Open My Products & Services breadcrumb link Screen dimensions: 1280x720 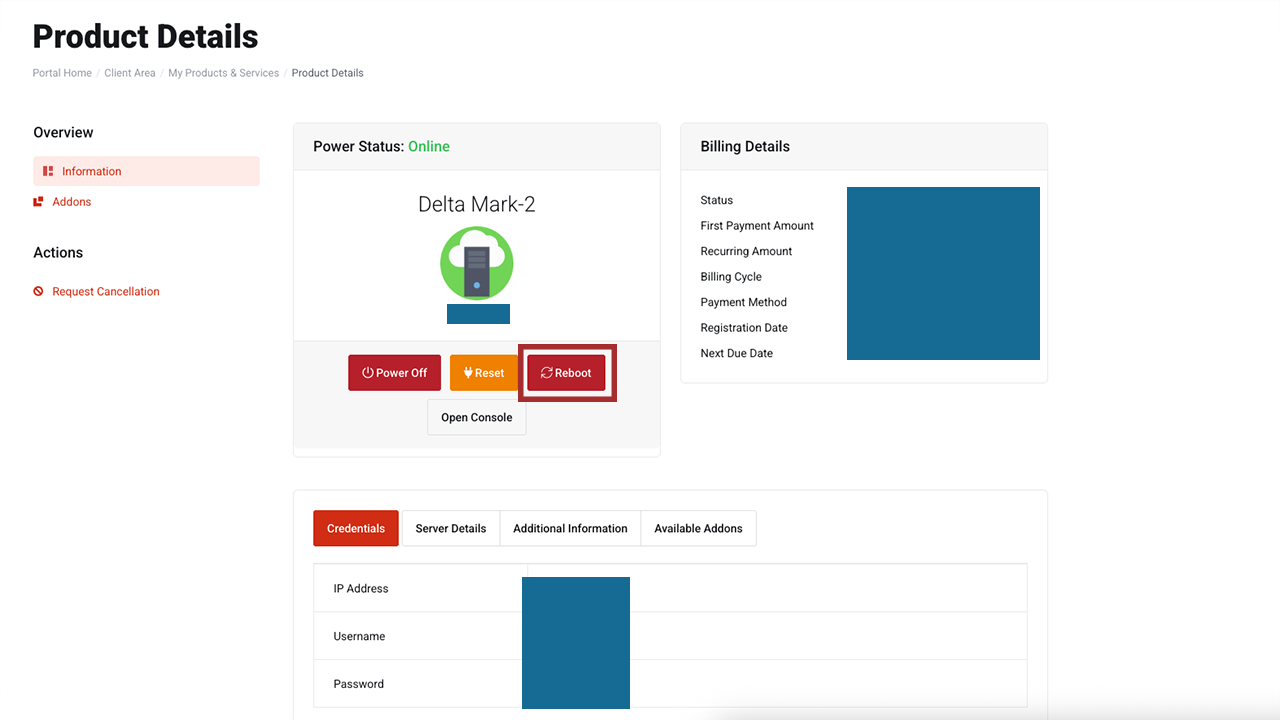pos(223,73)
